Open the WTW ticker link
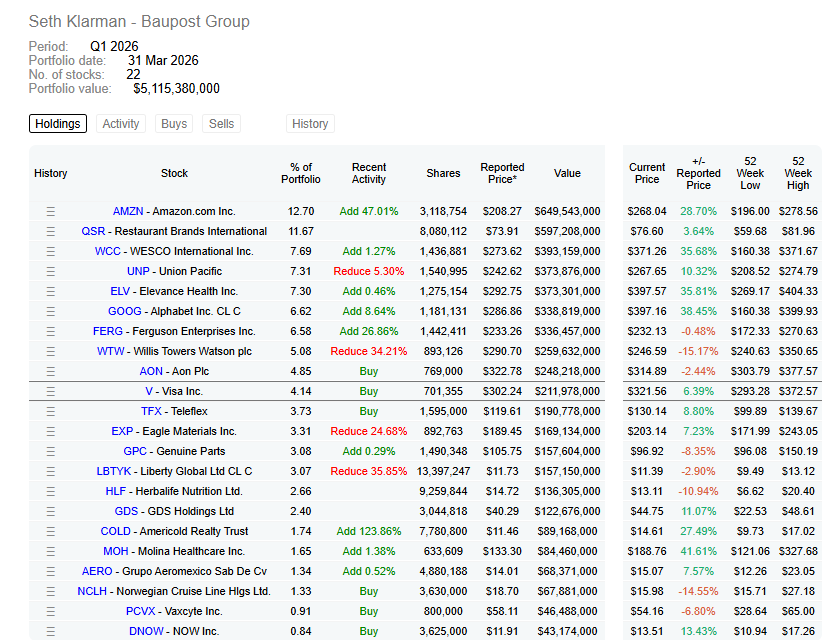The image size is (835, 644). tap(110, 351)
